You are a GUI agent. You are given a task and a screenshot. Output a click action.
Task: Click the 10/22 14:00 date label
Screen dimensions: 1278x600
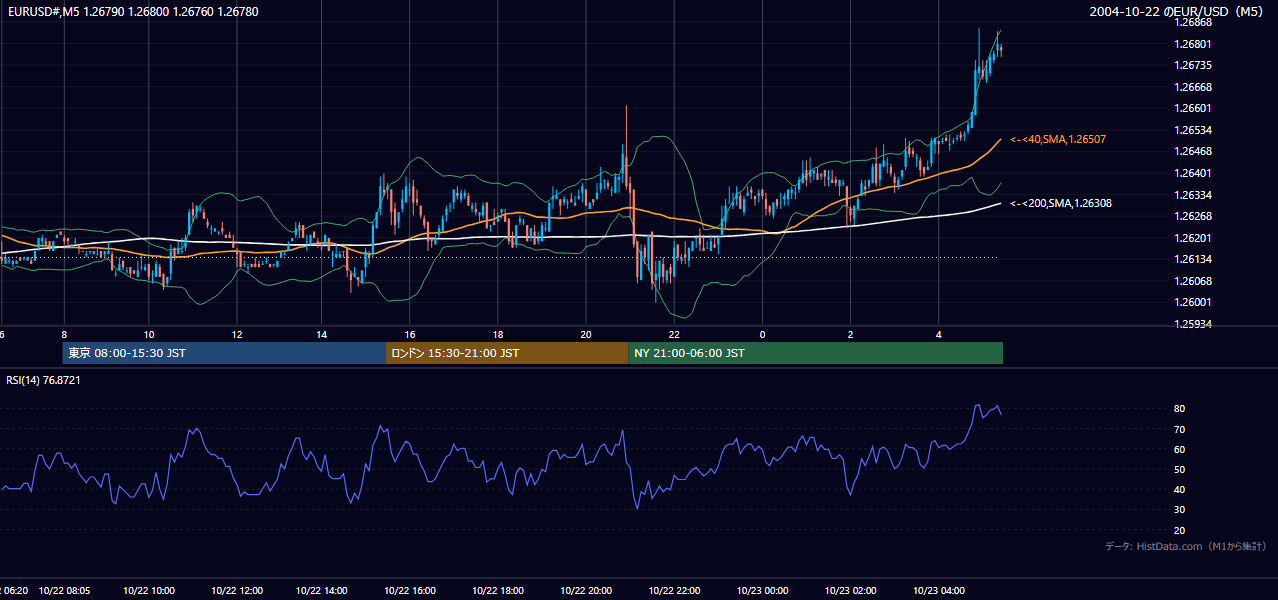coord(323,591)
